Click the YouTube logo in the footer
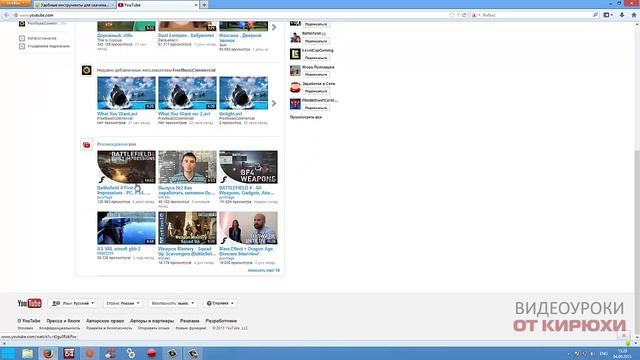Image resolution: width=640 pixels, height=360 pixels. click(29, 303)
